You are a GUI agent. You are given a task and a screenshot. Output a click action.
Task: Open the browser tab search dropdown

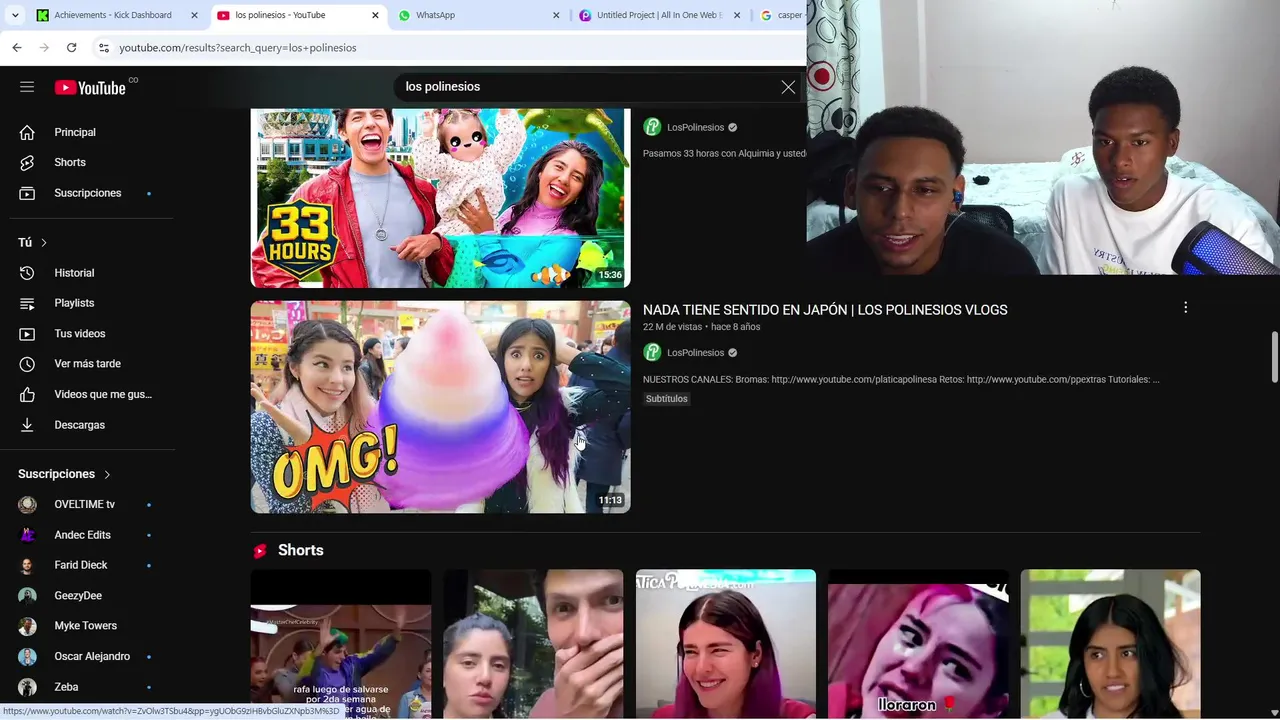15,15
